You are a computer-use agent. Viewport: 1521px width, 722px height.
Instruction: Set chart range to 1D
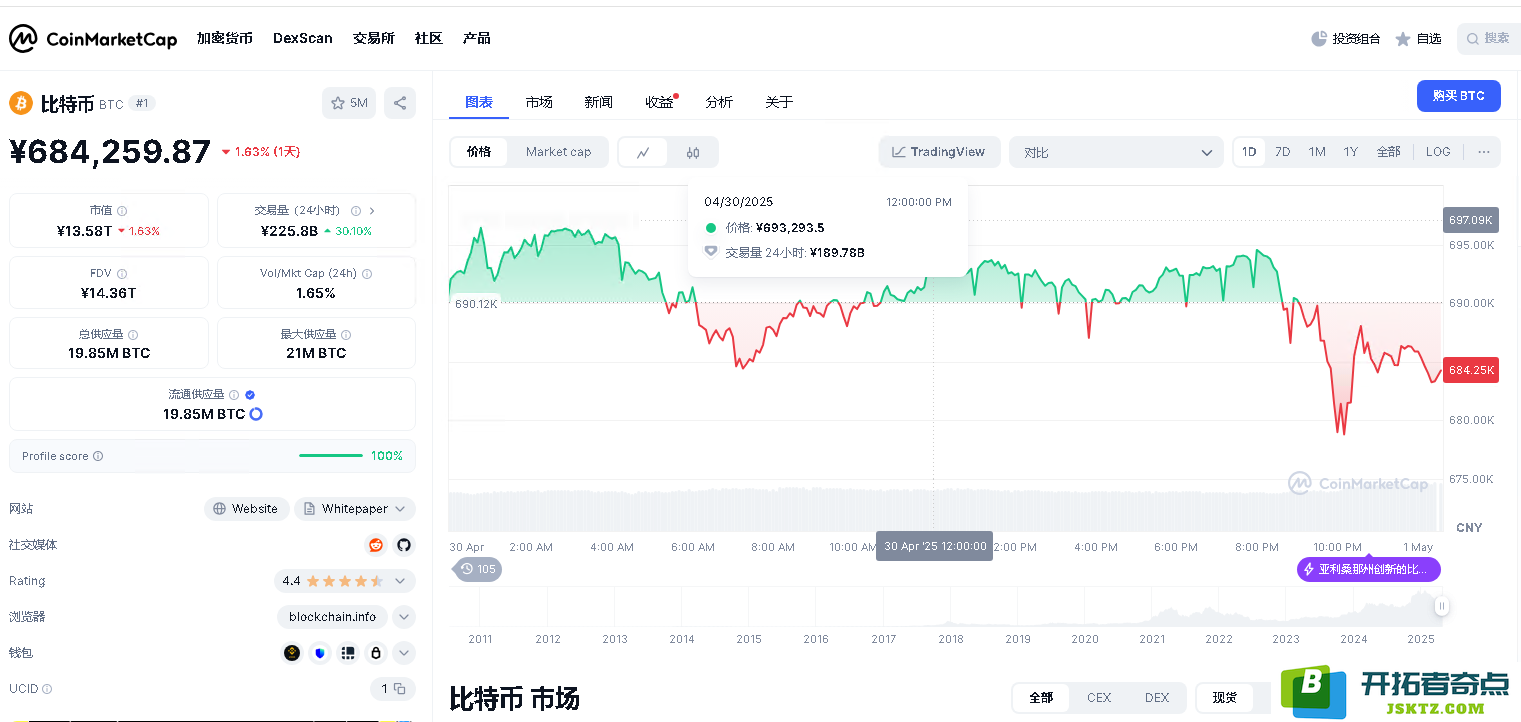pyautogui.click(x=1249, y=152)
